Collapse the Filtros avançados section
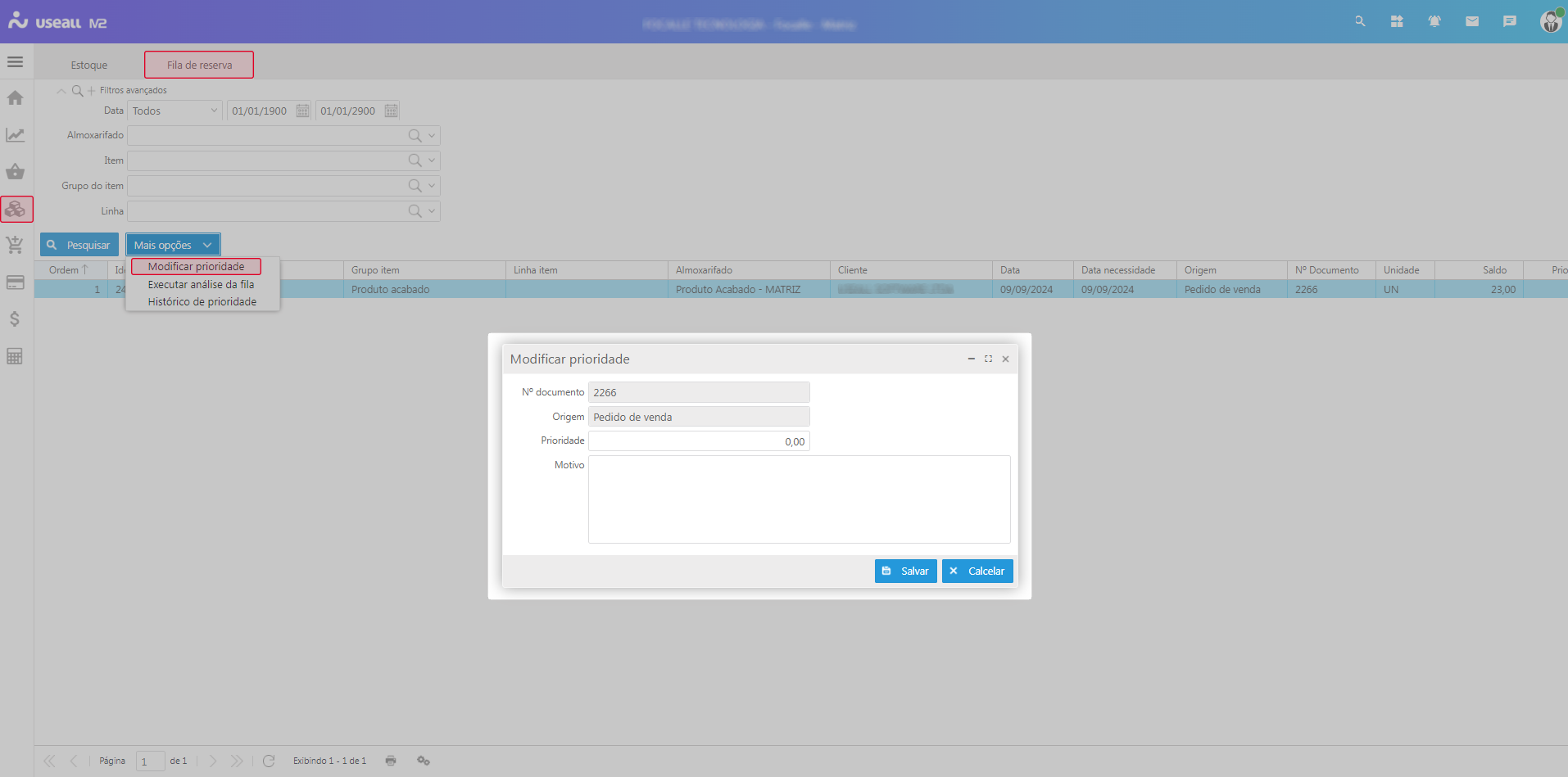Screen dimensions: 1568x777 [61, 91]
